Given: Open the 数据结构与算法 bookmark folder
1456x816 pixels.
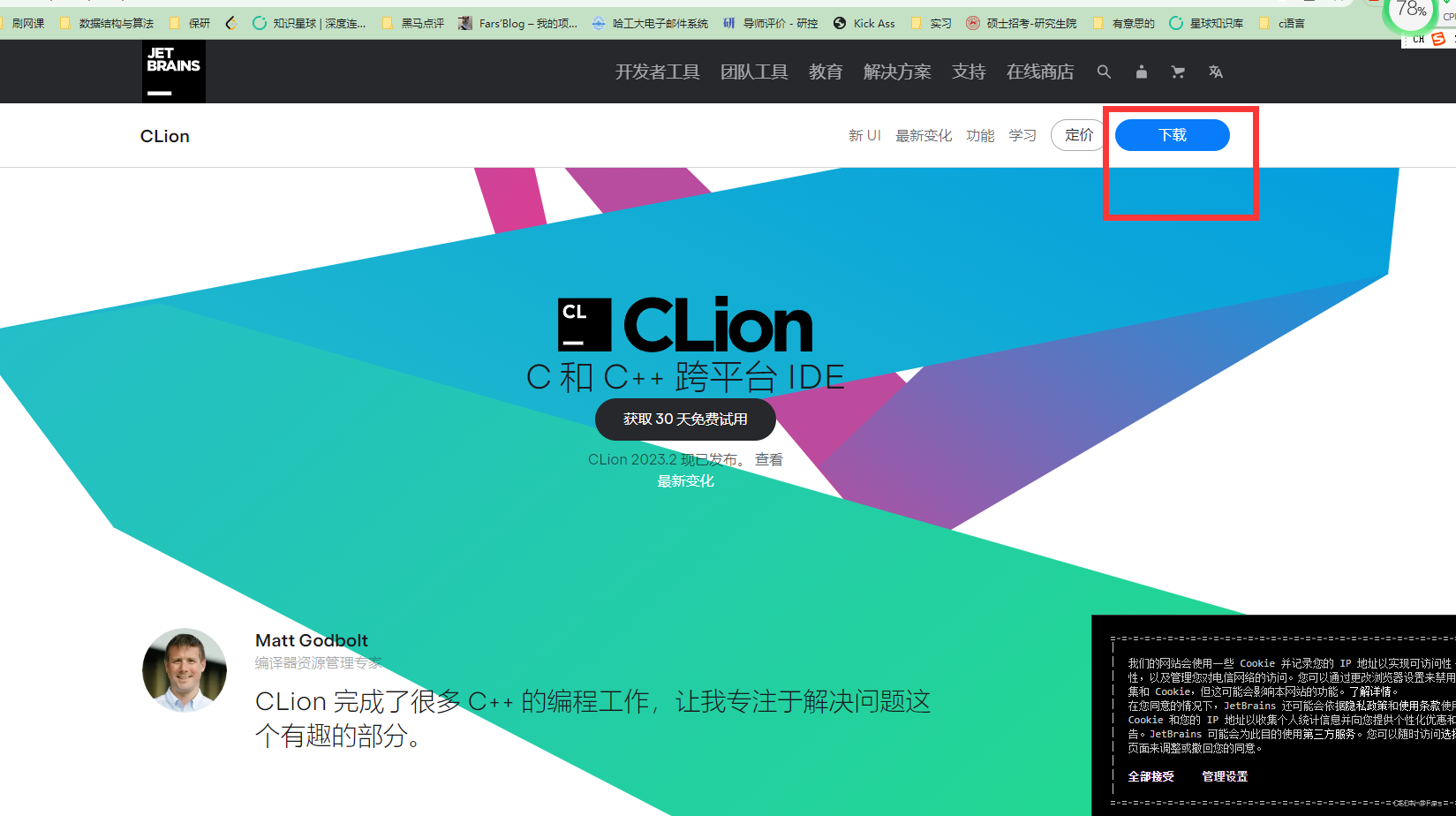Looking at the screenshot, I should click(107, 23).
